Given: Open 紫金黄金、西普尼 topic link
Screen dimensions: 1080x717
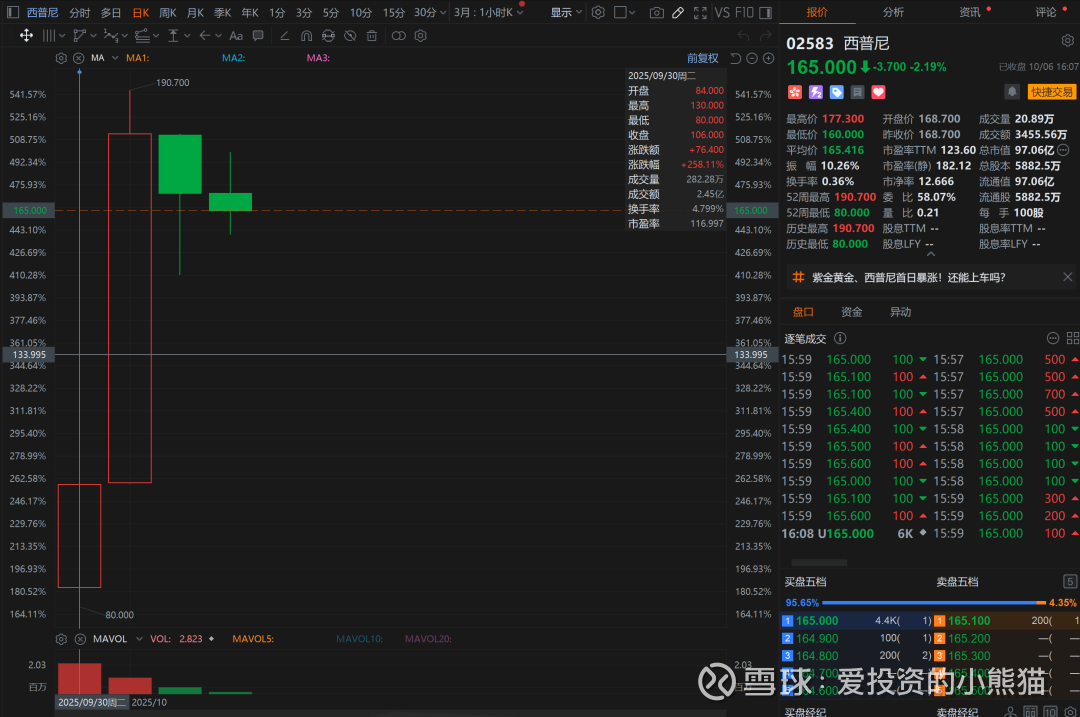Looking at the screenshot, I should (x=908, y=278).
